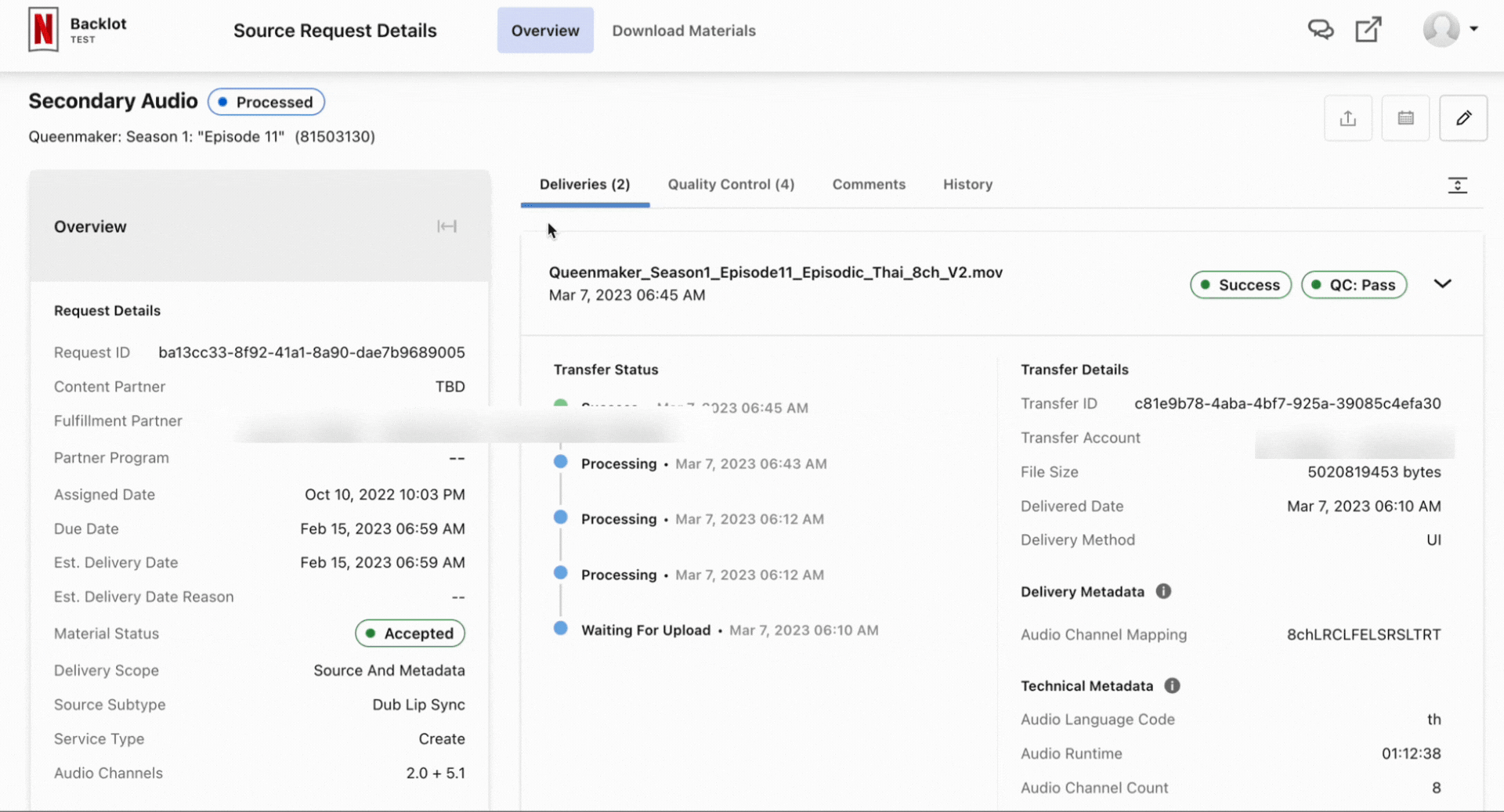Image resolution: width=1504 pixels, height=812 pixels.
Task: Collapse the Thai_8ch_V2 delivery chevron
Action: pyautogui.click(x=1442, y=283)
